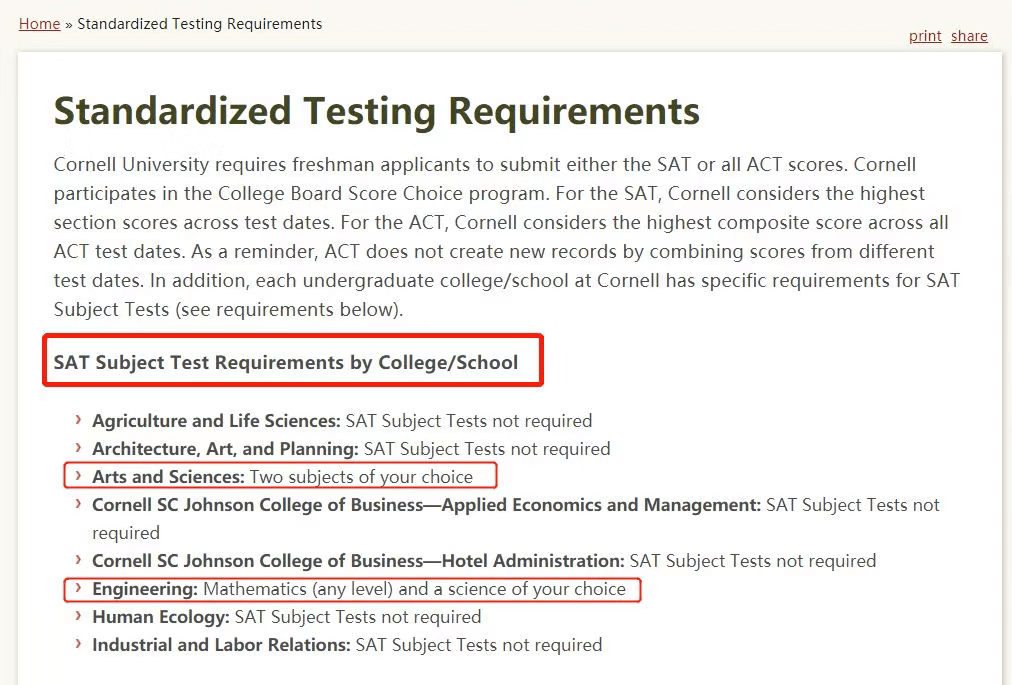Select the Agriculture and Life Sciences list item
The image size is (1012, 685).
tap(342, 421)
